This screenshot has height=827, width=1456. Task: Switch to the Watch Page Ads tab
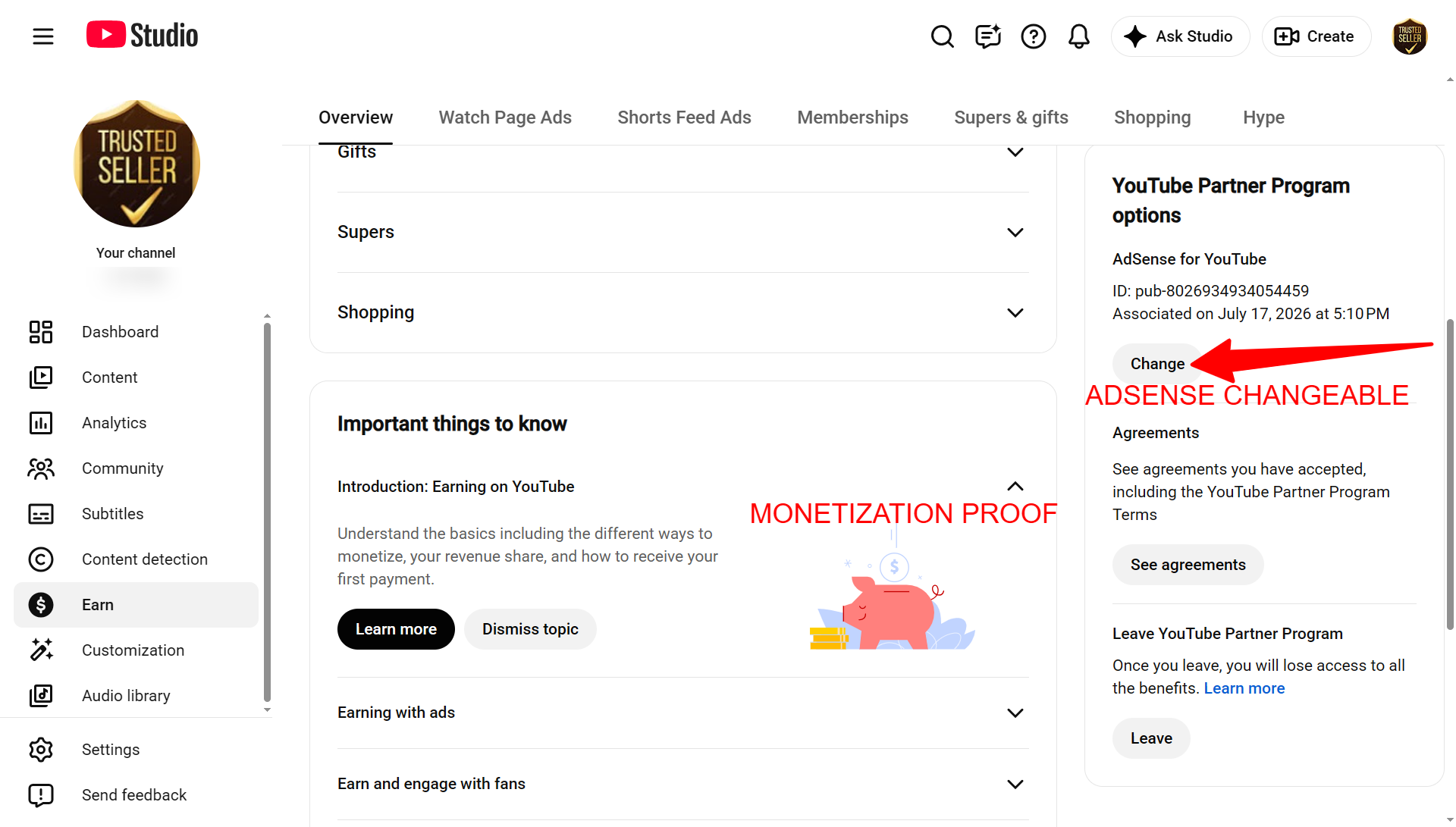coord(505,117)
